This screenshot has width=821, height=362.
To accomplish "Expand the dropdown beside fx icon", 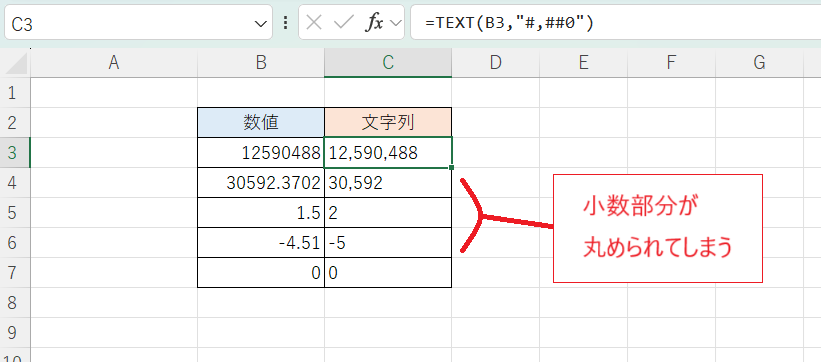I will (x=396, y=23).
